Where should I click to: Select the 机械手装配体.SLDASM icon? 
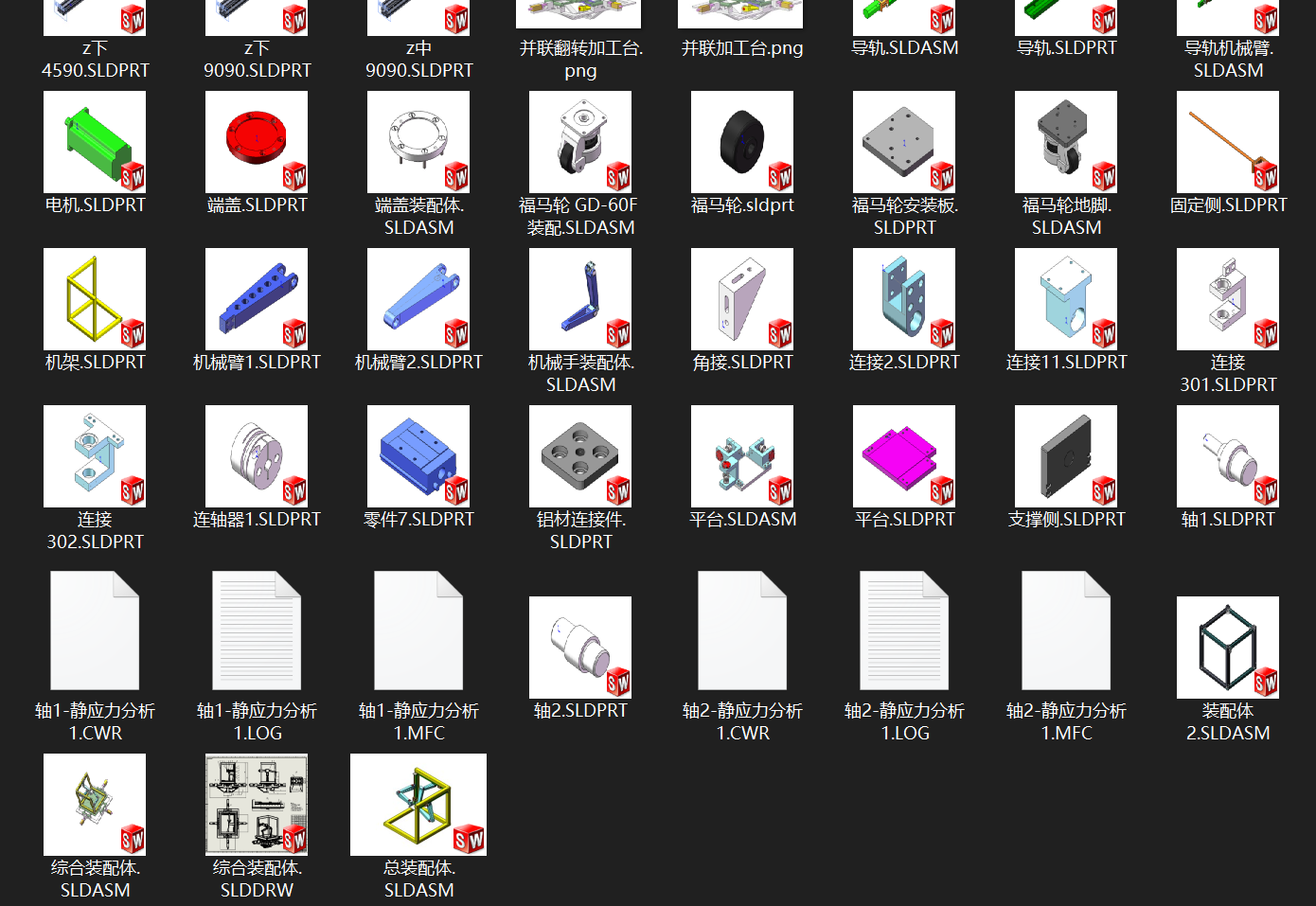(x=580, y=299)
